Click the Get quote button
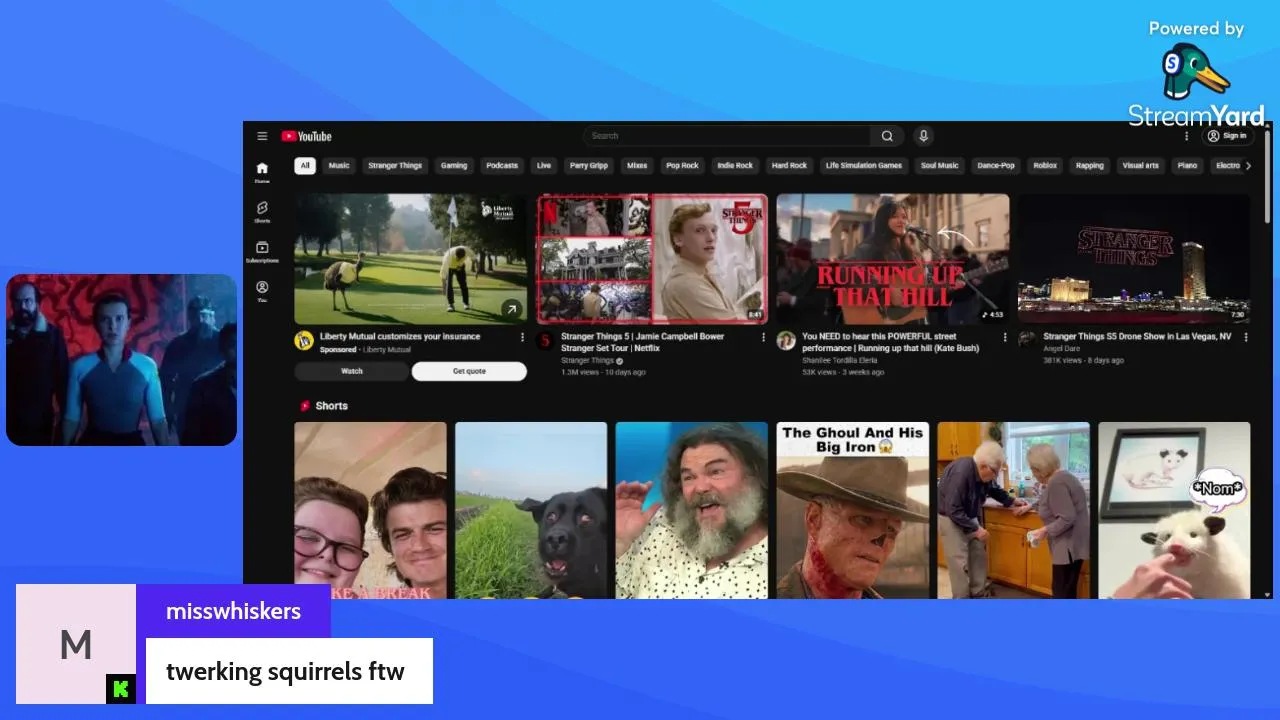Screen dimensions: 1280x720 [x=469, y=371]
